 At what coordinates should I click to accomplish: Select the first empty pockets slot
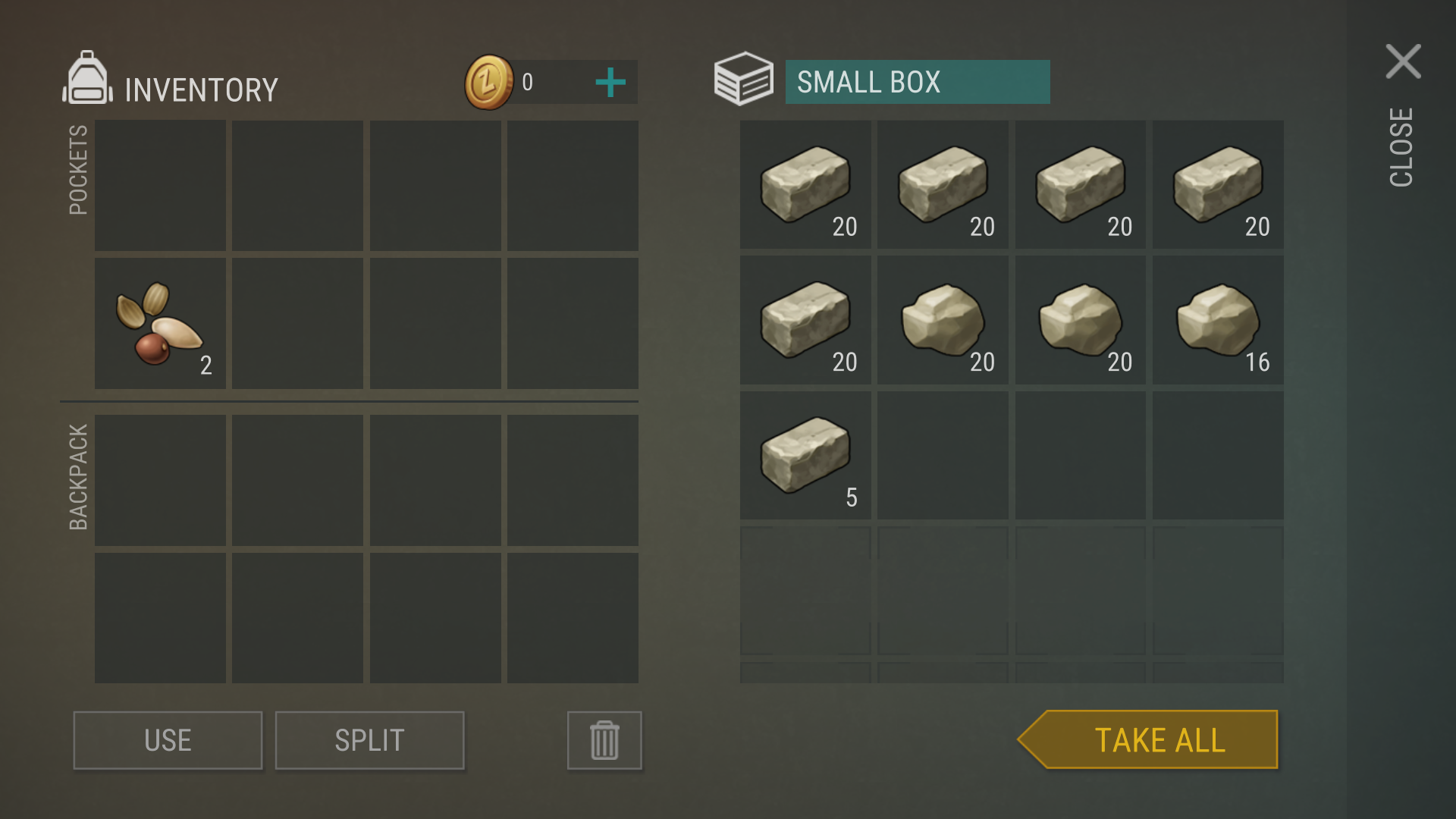click(160, 186)
